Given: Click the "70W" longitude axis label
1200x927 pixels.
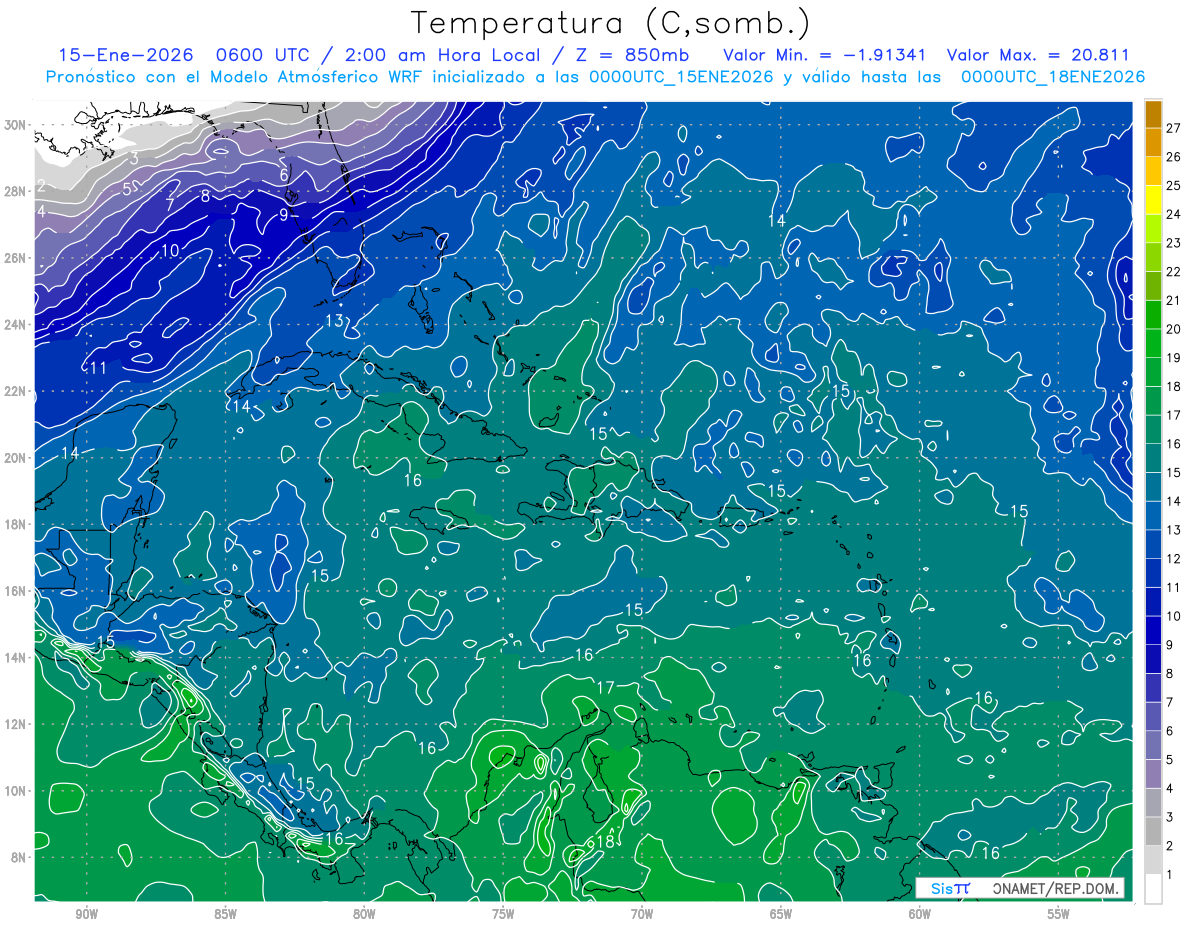Looking at the screenshot, I should 642,914.
